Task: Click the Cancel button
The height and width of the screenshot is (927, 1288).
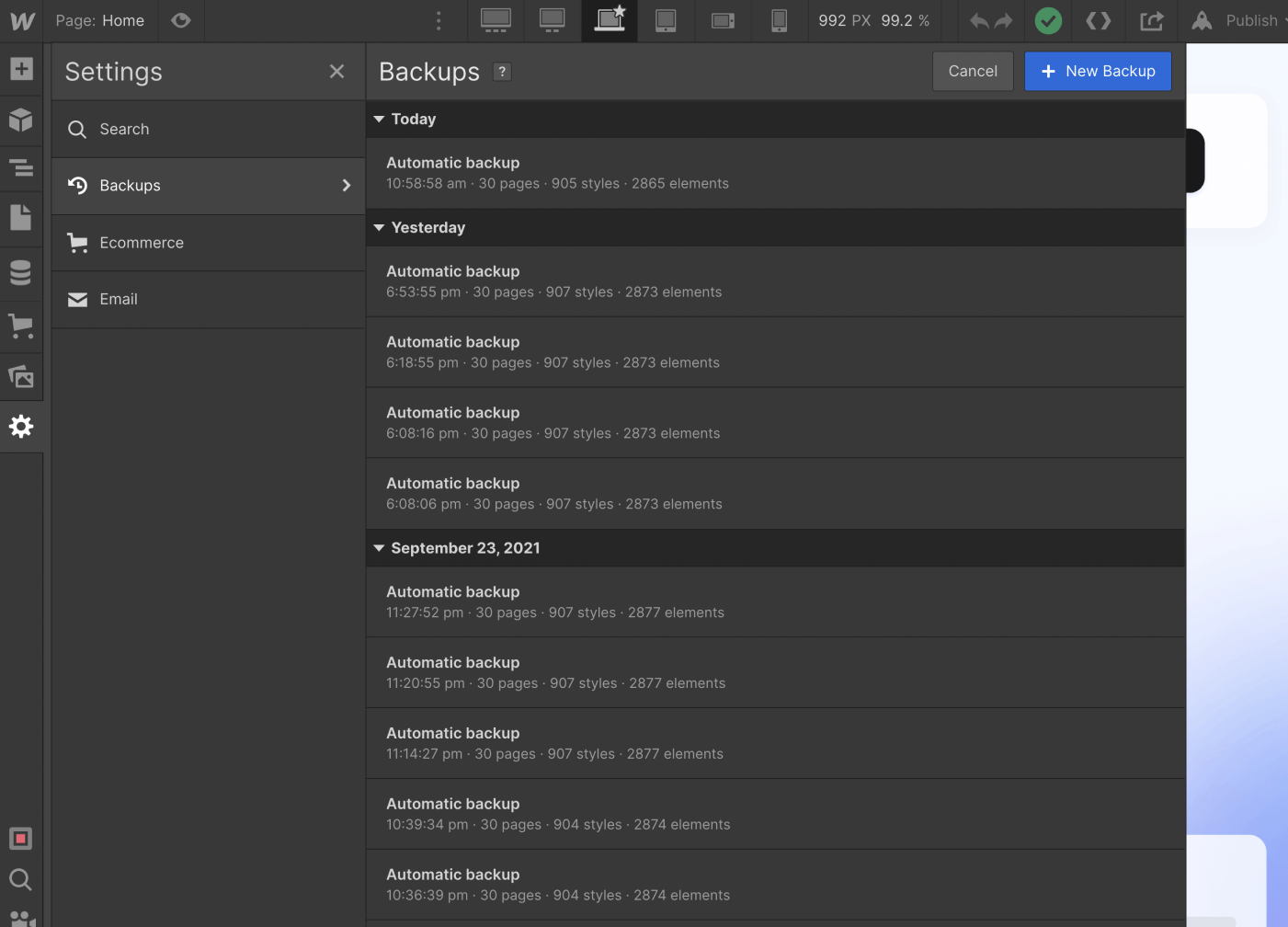Action: pyautogui.click(x=973, y=71)
